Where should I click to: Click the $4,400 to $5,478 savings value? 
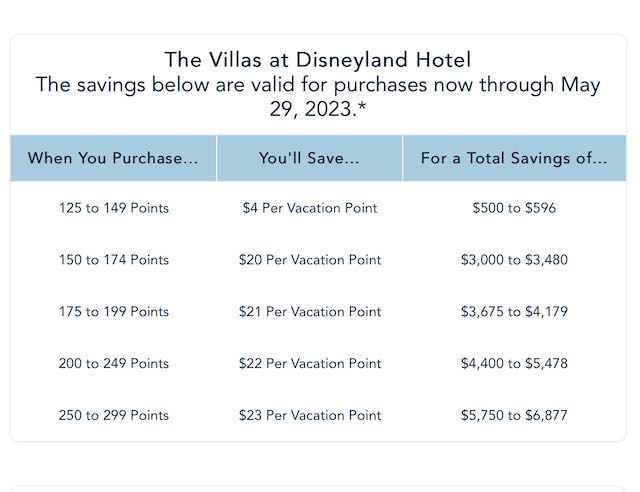pyautogui.click(x=514, y=363)
